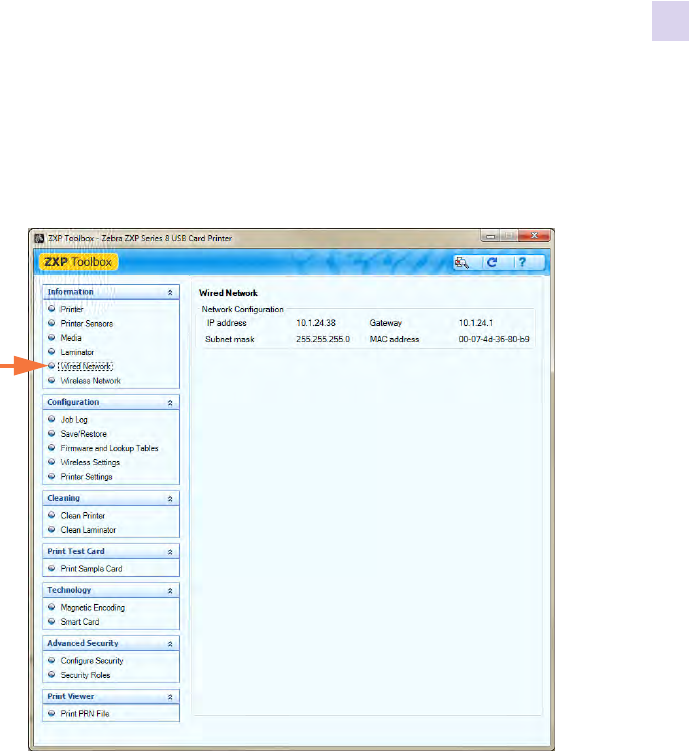Select Clean Laminator

click(x=88, y=530)
